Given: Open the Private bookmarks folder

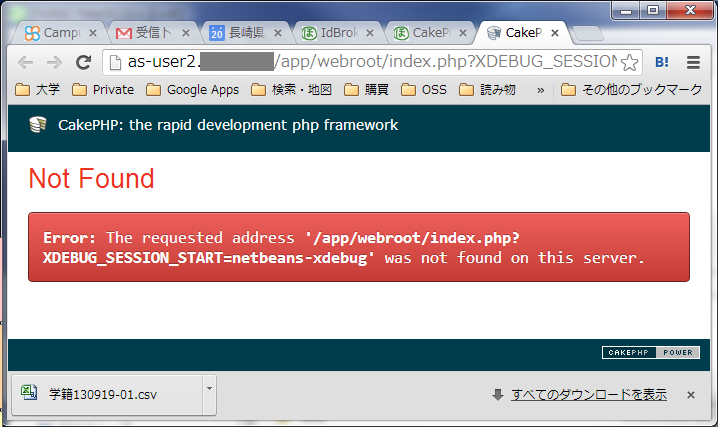Looking at the screenshot, I should [x=103, y=90].
